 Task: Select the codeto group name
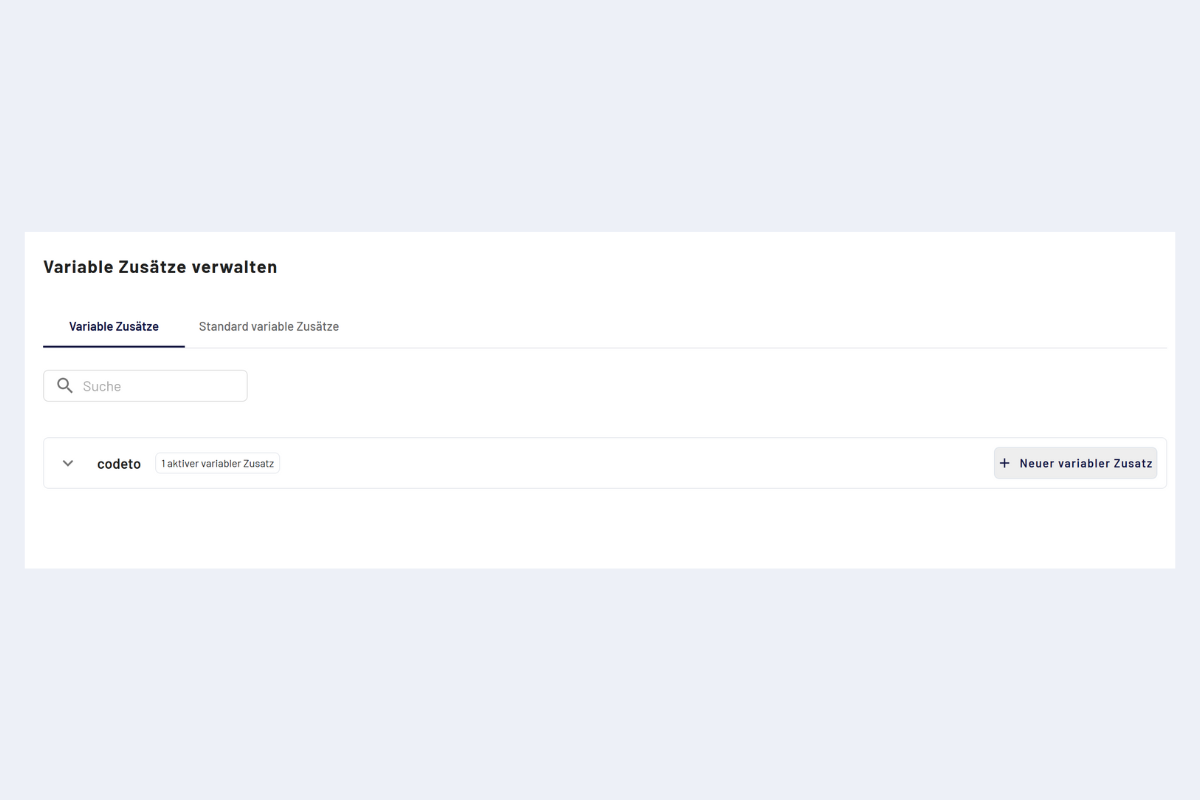tap(119, 464)
